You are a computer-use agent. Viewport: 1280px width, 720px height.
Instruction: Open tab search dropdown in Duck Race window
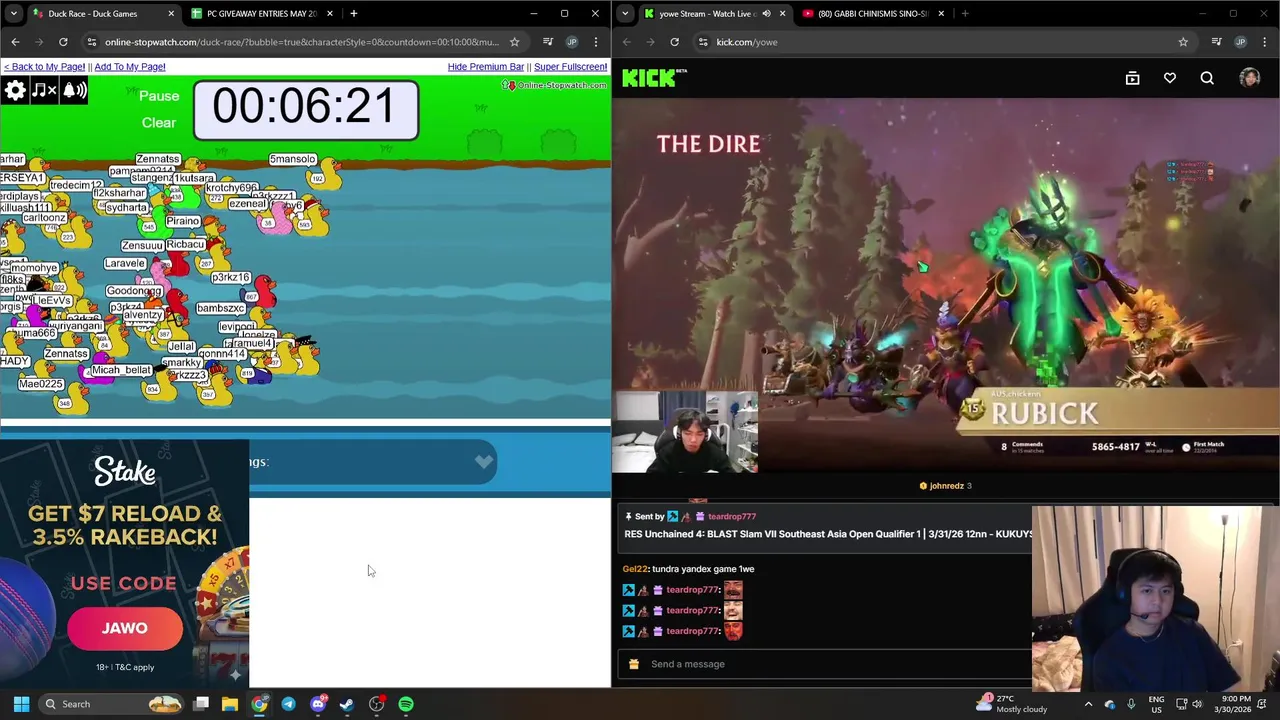(13, 14)
